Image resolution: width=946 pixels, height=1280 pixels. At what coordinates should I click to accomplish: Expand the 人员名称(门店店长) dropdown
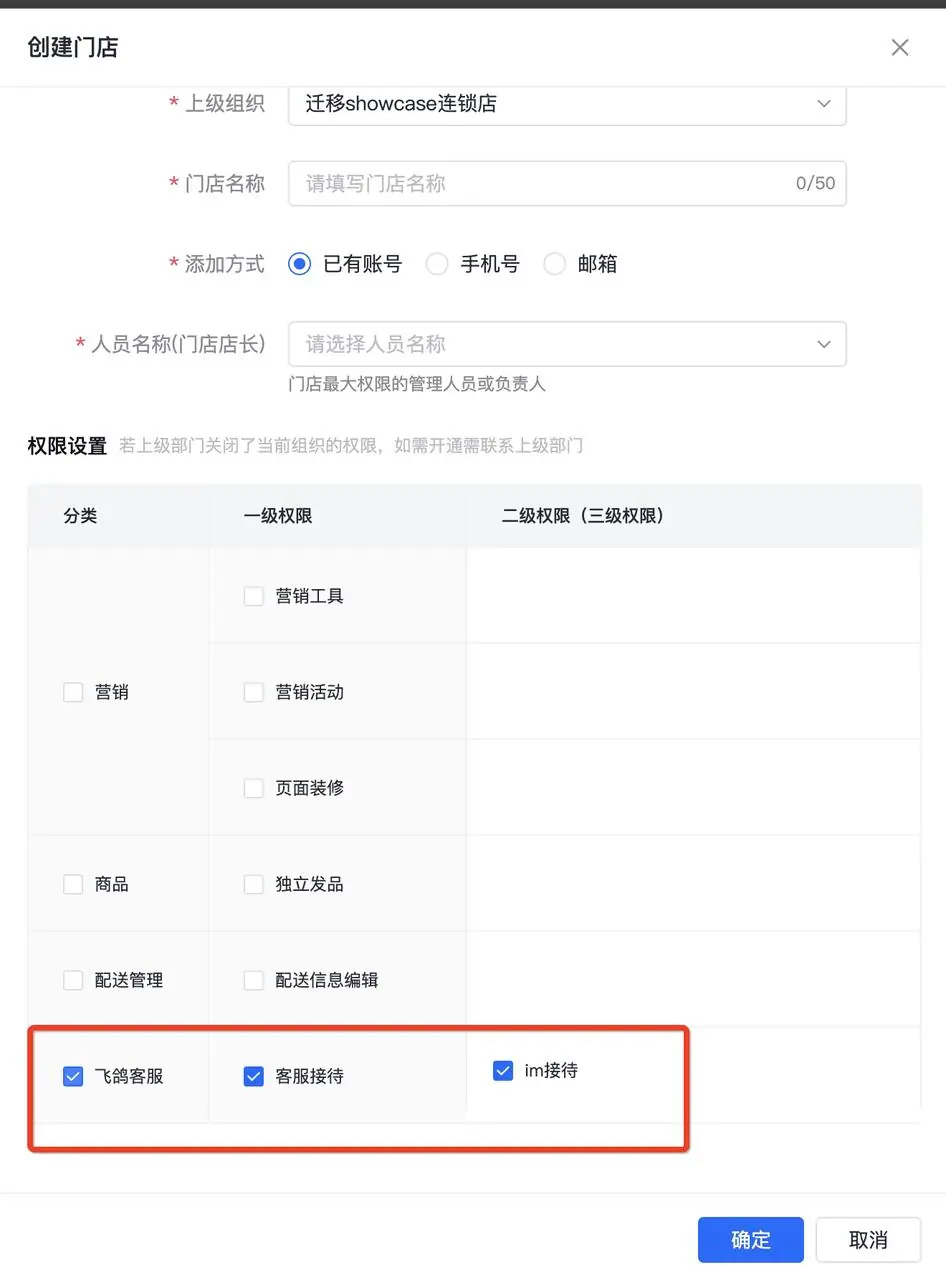[567, 344]
